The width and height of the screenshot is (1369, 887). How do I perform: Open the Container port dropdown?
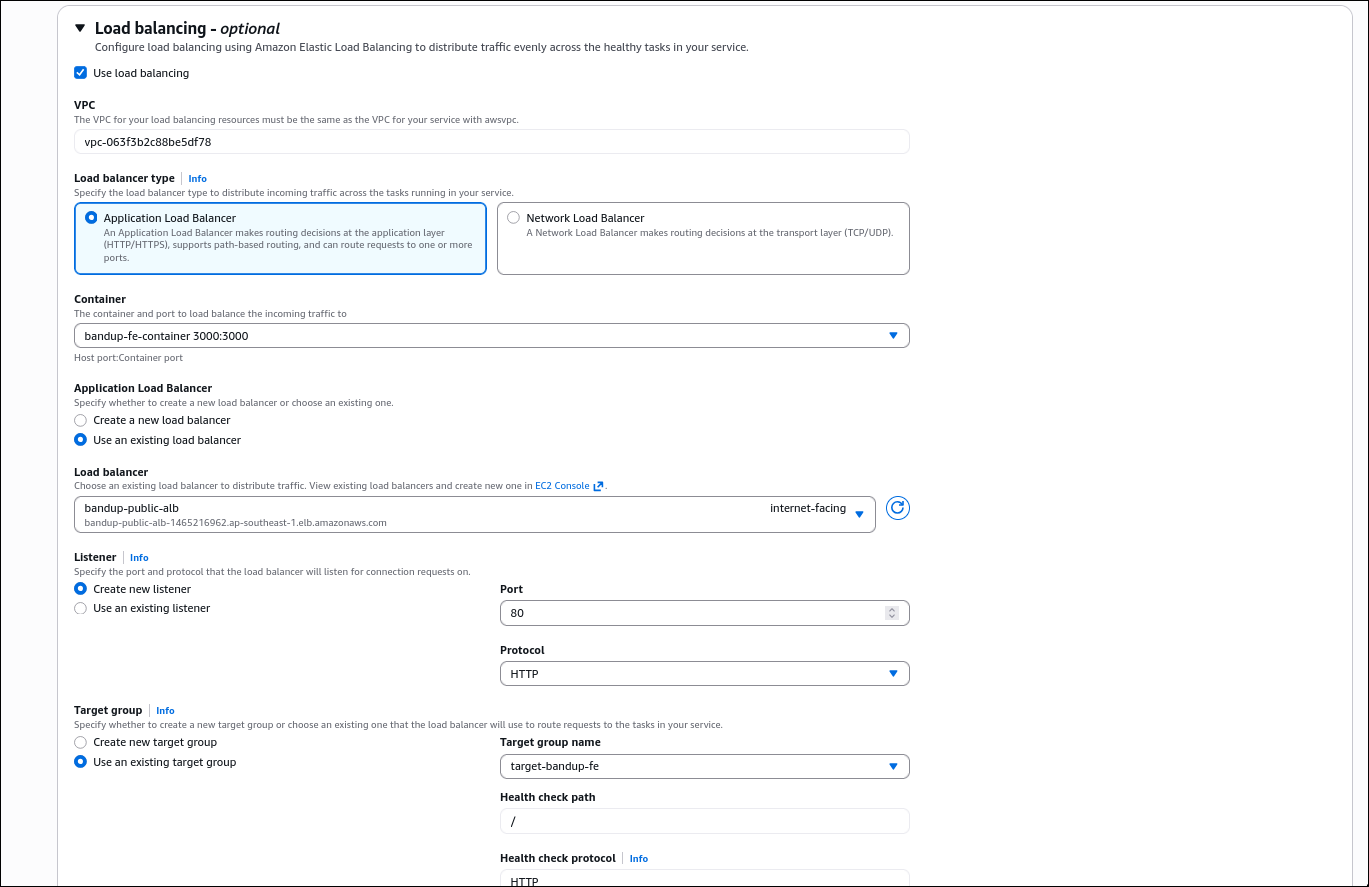[x=893, y=335]
